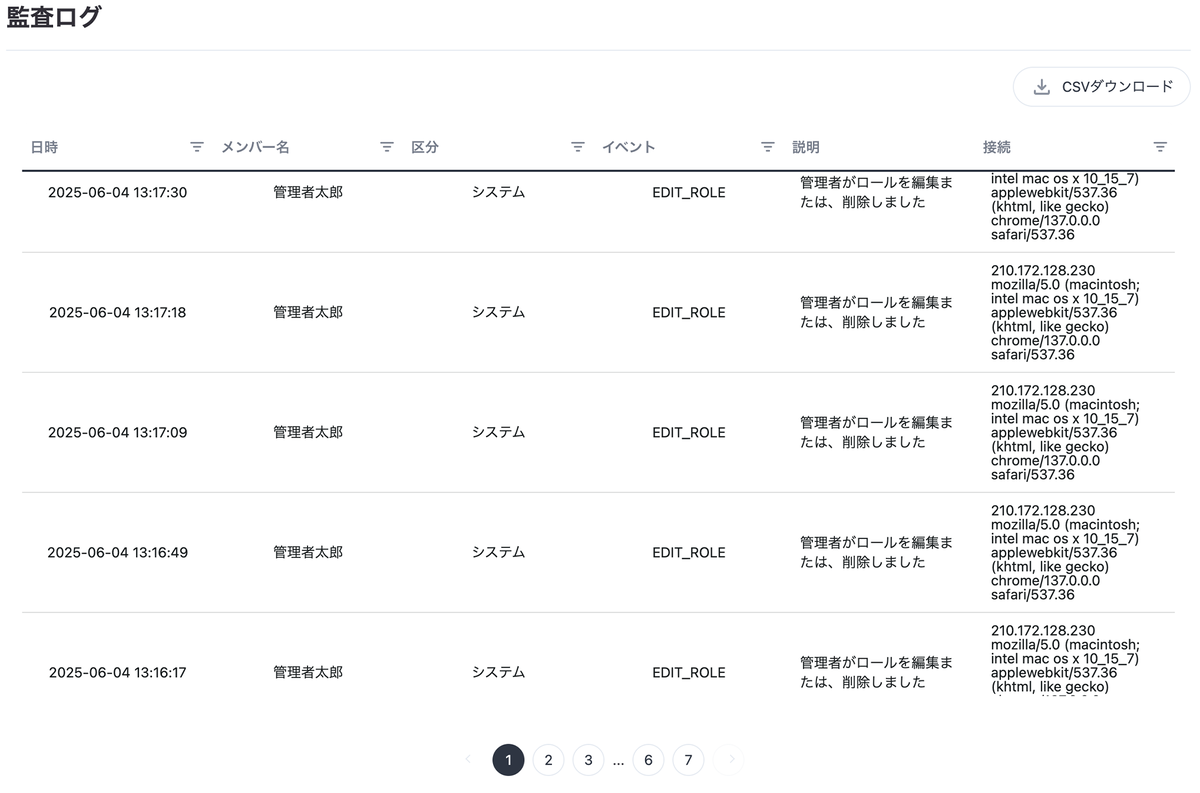Click the CSVダウンロード button
Image resolution: width=1200 pixels, height=793 pixels.
click(x=1102, y=87)
